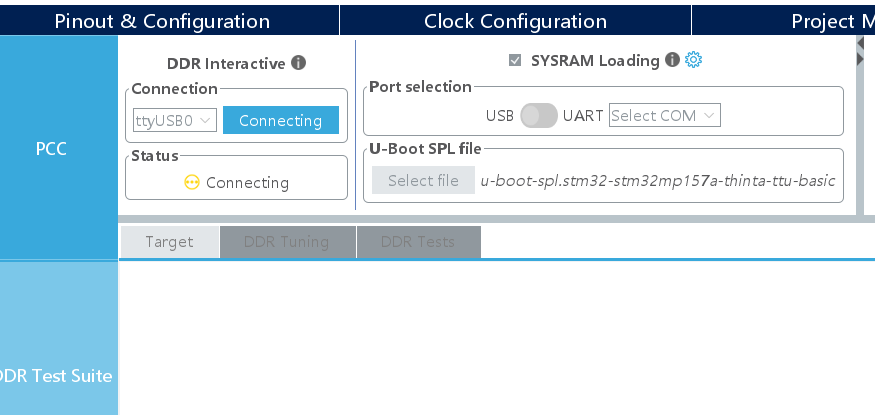
Task: Toggle the SYSRAM Loading checkbox
Action: [515, 60]
